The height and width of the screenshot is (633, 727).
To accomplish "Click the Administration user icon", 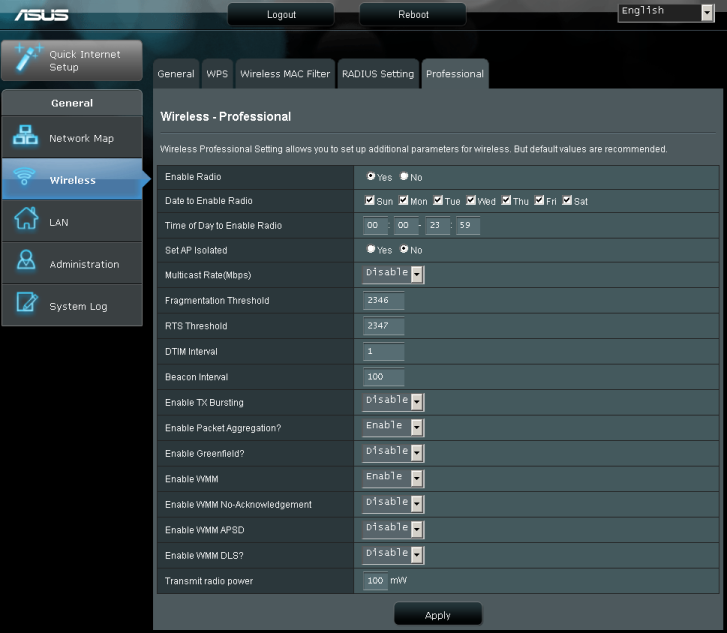I will [26, 260].
